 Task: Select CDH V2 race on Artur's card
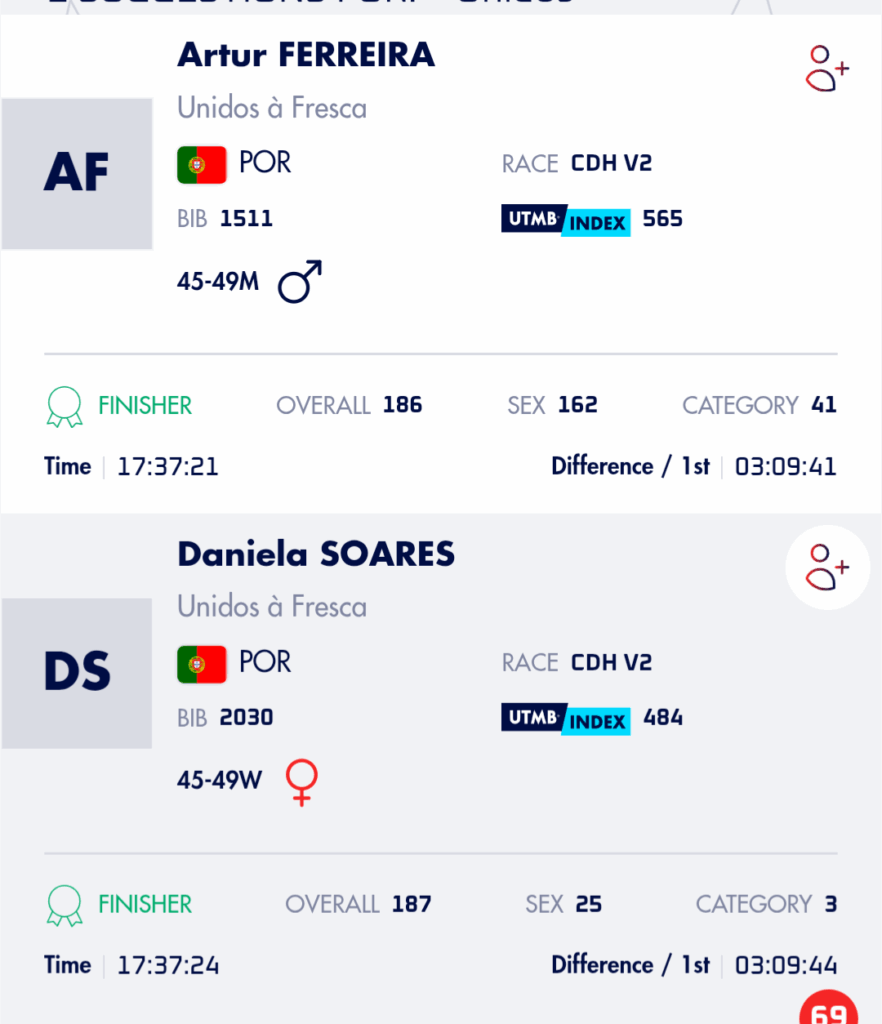click(x=611, y=163)
